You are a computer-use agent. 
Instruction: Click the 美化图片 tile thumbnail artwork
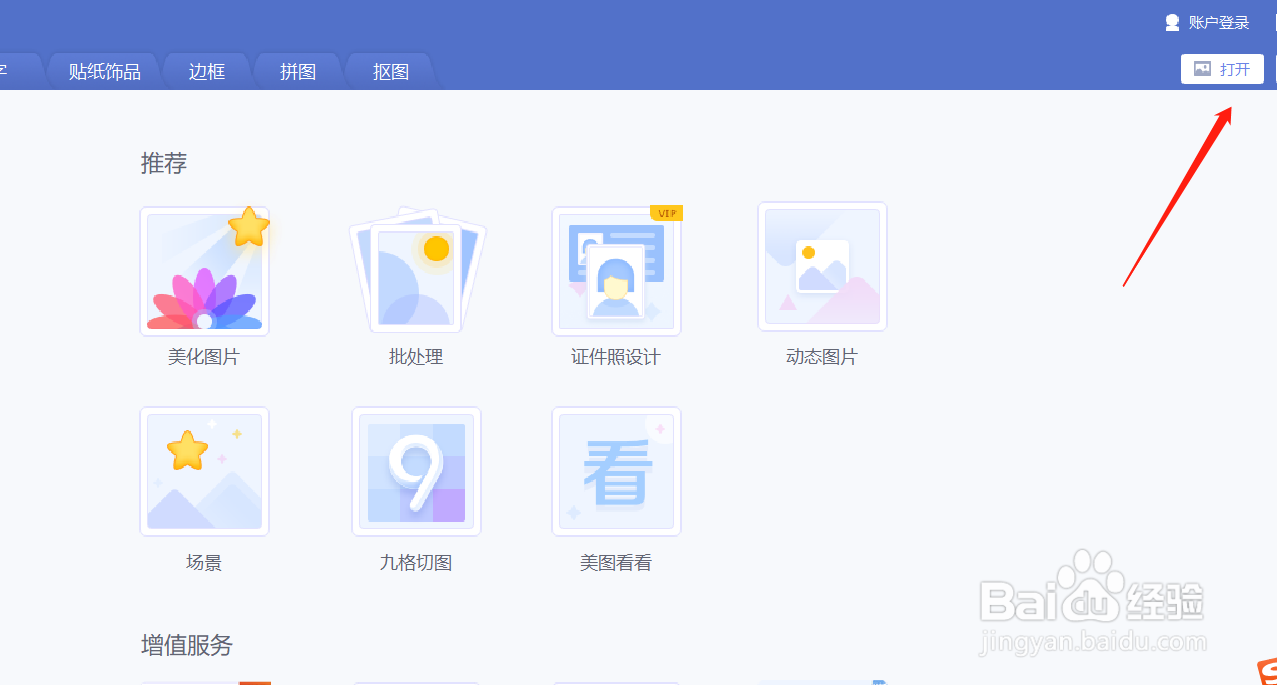click(x=204, y=270)
